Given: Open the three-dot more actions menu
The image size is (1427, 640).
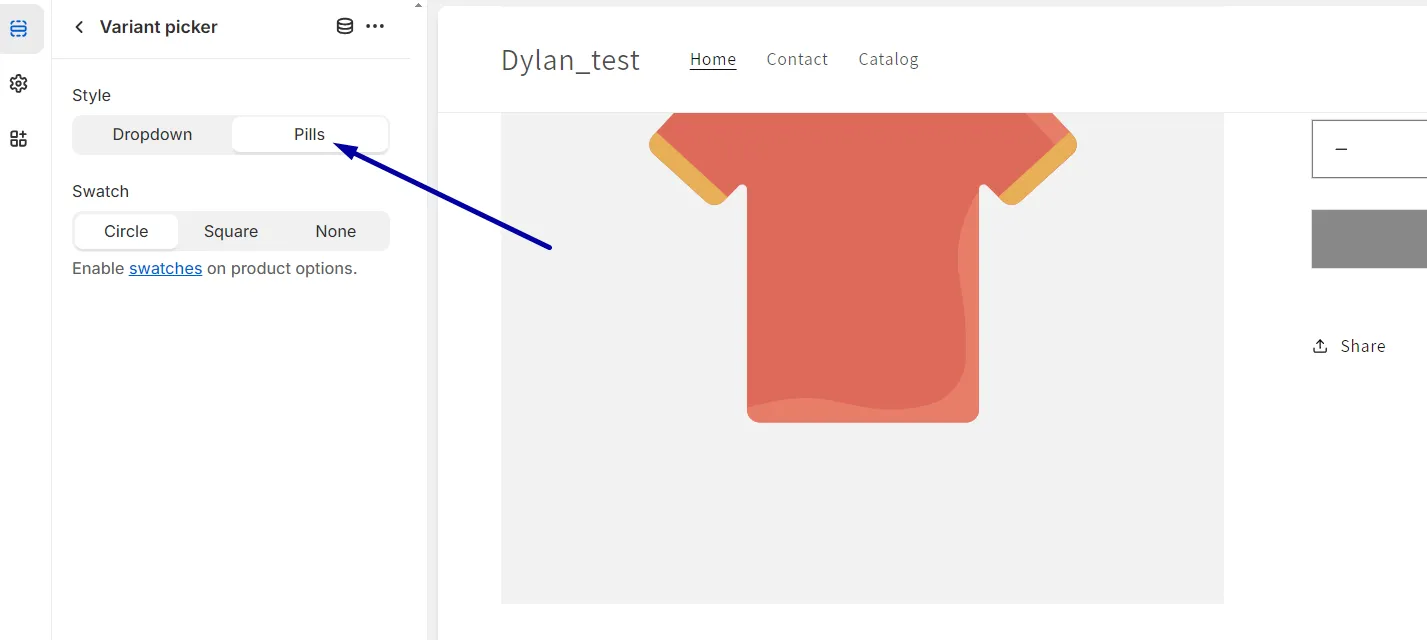Looking at the screenshot, I should coord(375,27).
